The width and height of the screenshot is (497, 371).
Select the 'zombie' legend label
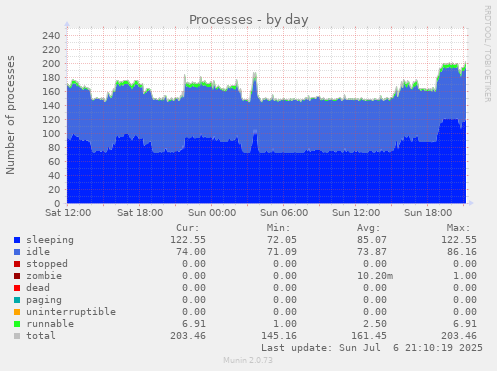(x=44, y=276)
